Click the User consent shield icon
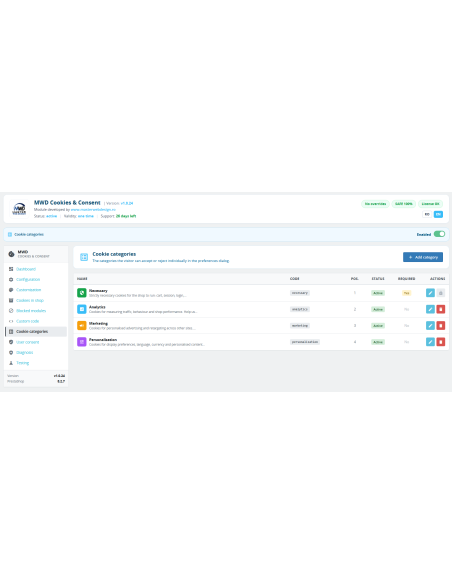Screen dimensions: 452x584 pos(11,342)
